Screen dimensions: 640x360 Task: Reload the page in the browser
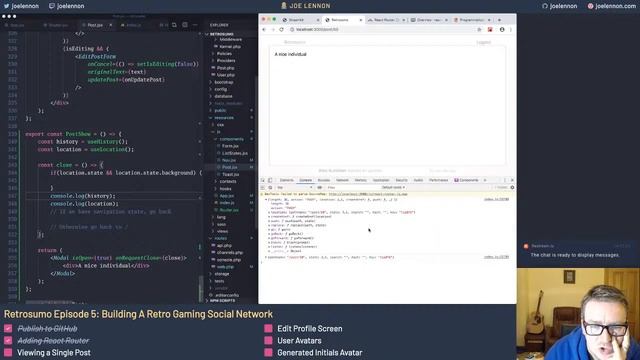point(281,29)
